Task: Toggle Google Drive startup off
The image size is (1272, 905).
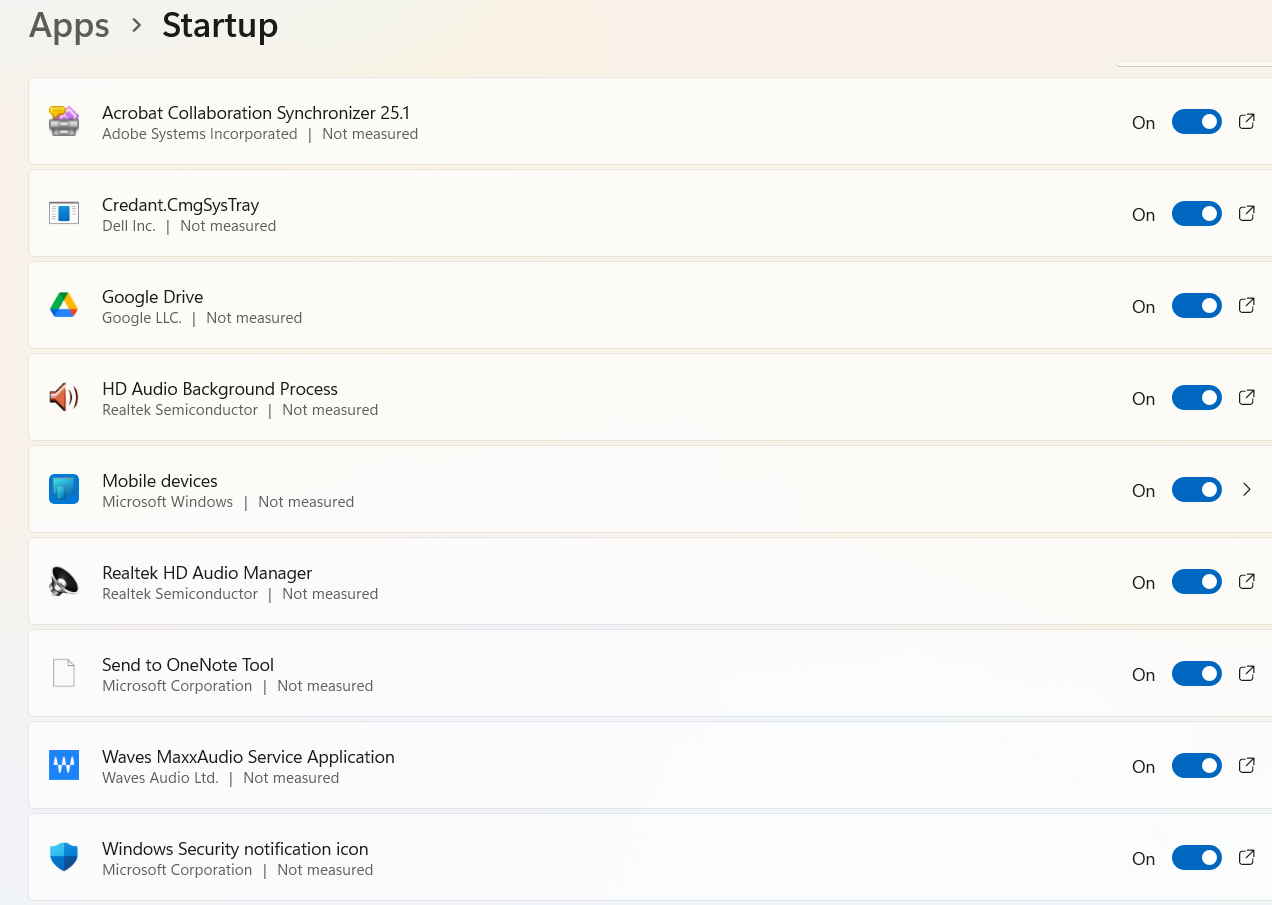Action: pos(1197,306)
